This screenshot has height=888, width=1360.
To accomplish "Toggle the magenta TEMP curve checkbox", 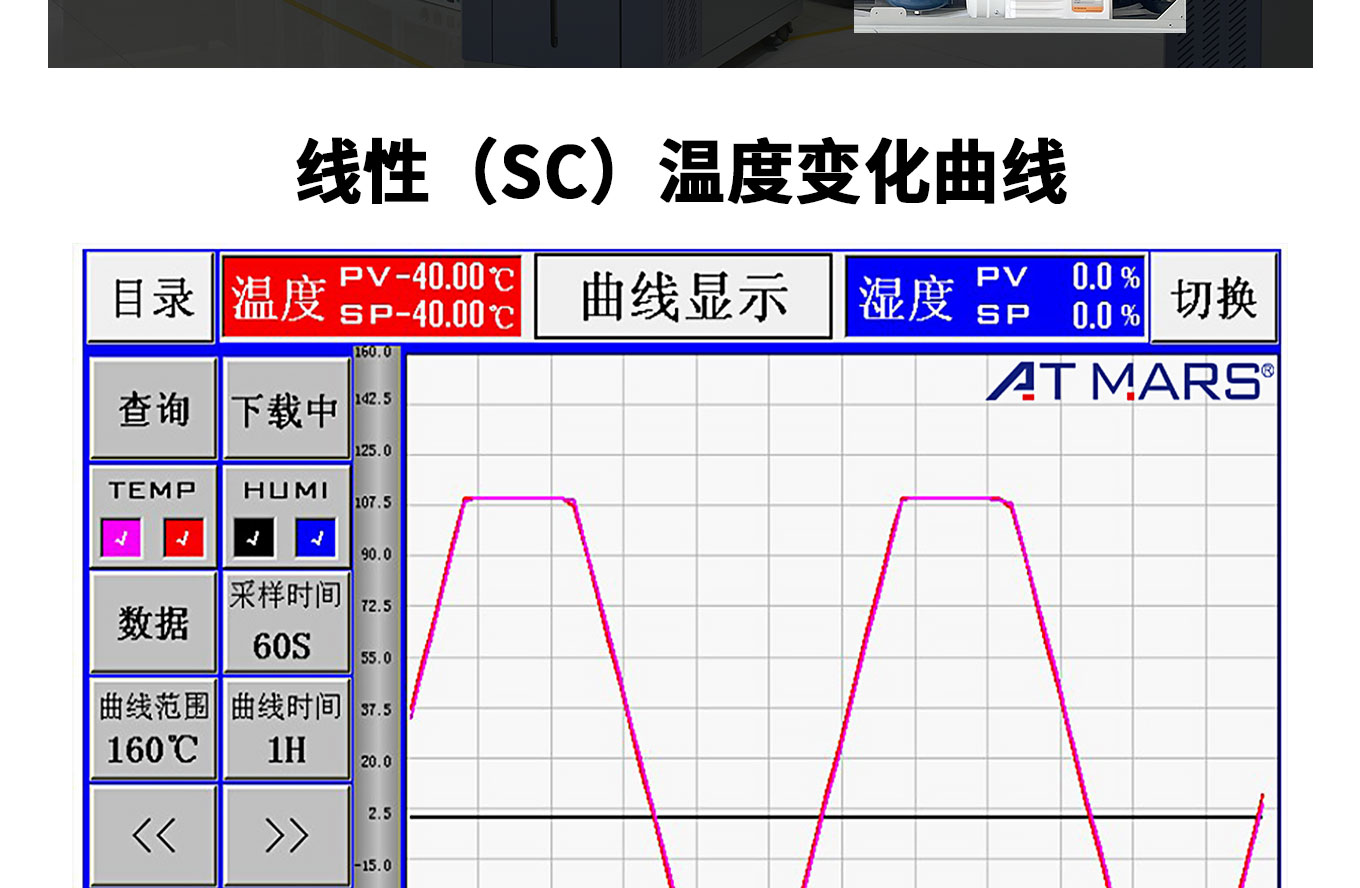I will coord(121,539).
